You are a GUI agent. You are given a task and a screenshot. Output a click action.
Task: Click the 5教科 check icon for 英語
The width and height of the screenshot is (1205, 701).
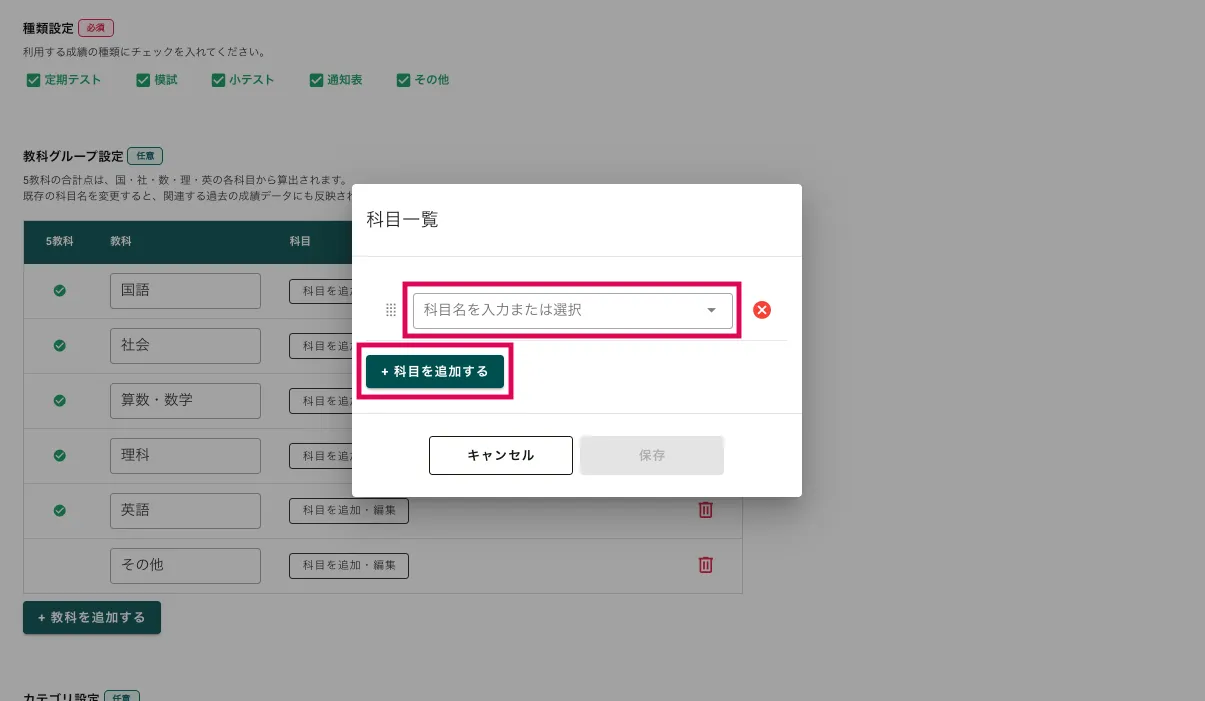click(59, 510)
